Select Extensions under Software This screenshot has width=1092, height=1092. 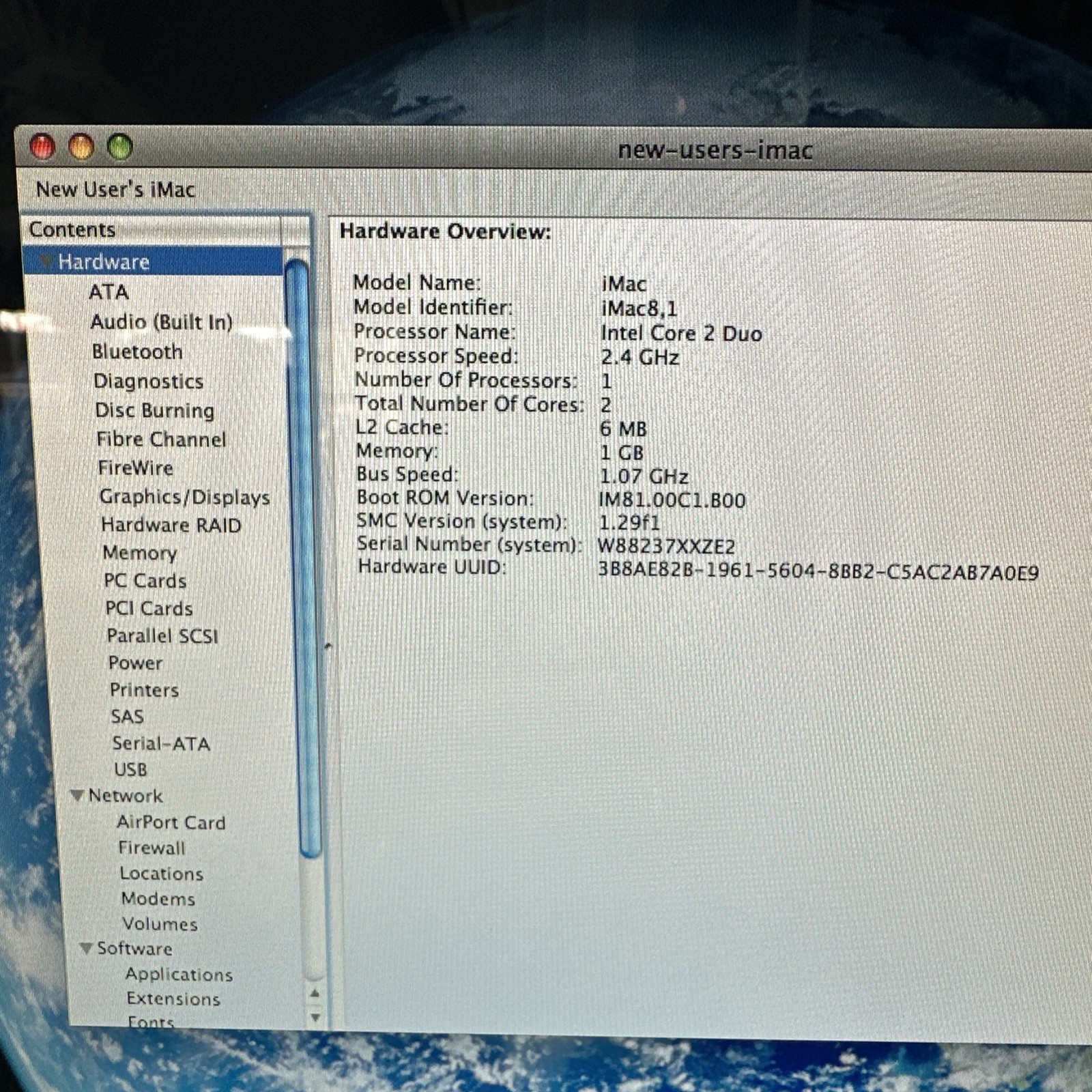point(173,999)
